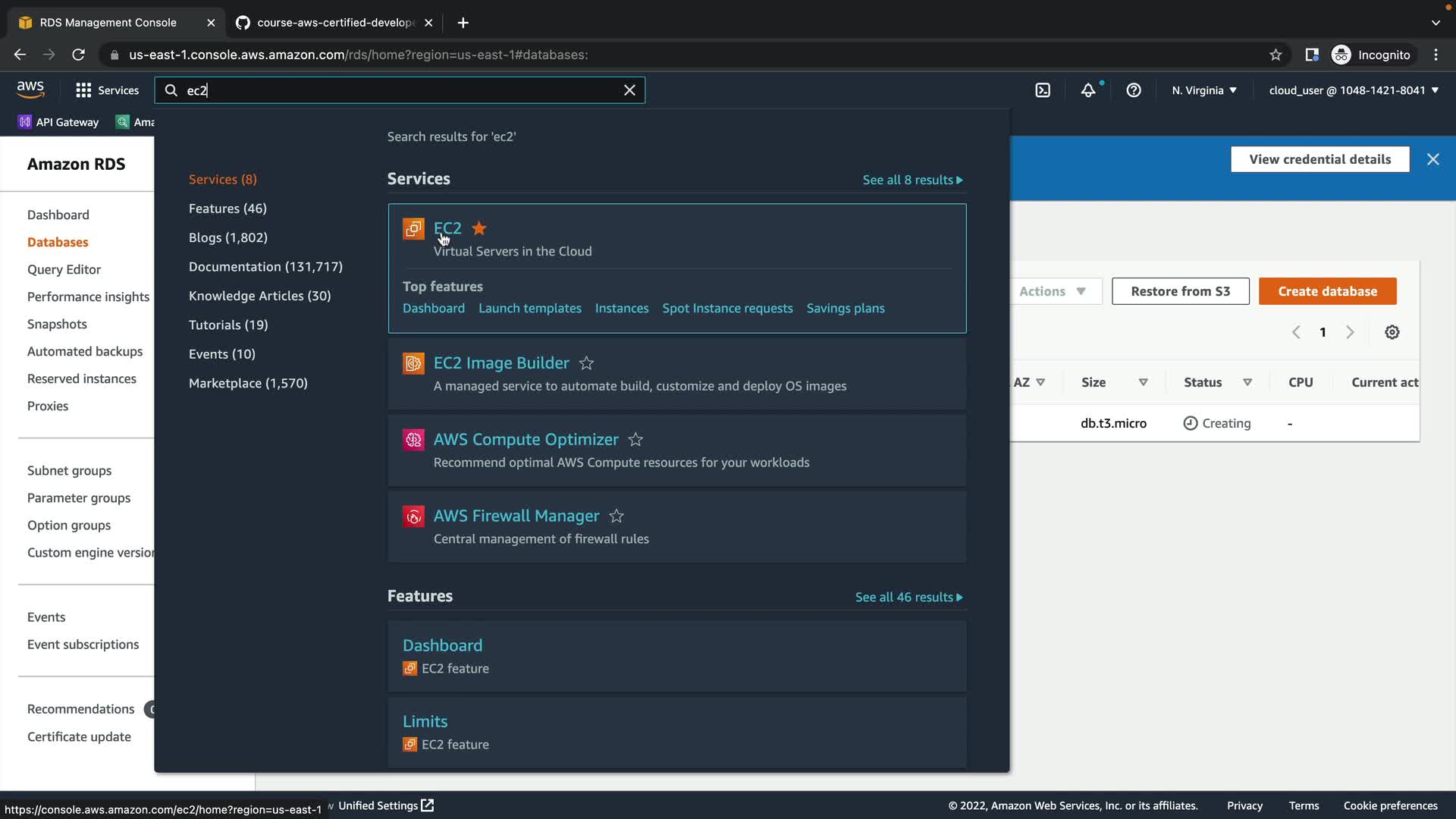Filter results by Features (46)
The image size is (1456, 819).
pyautogui.click(x=227, y=209)
